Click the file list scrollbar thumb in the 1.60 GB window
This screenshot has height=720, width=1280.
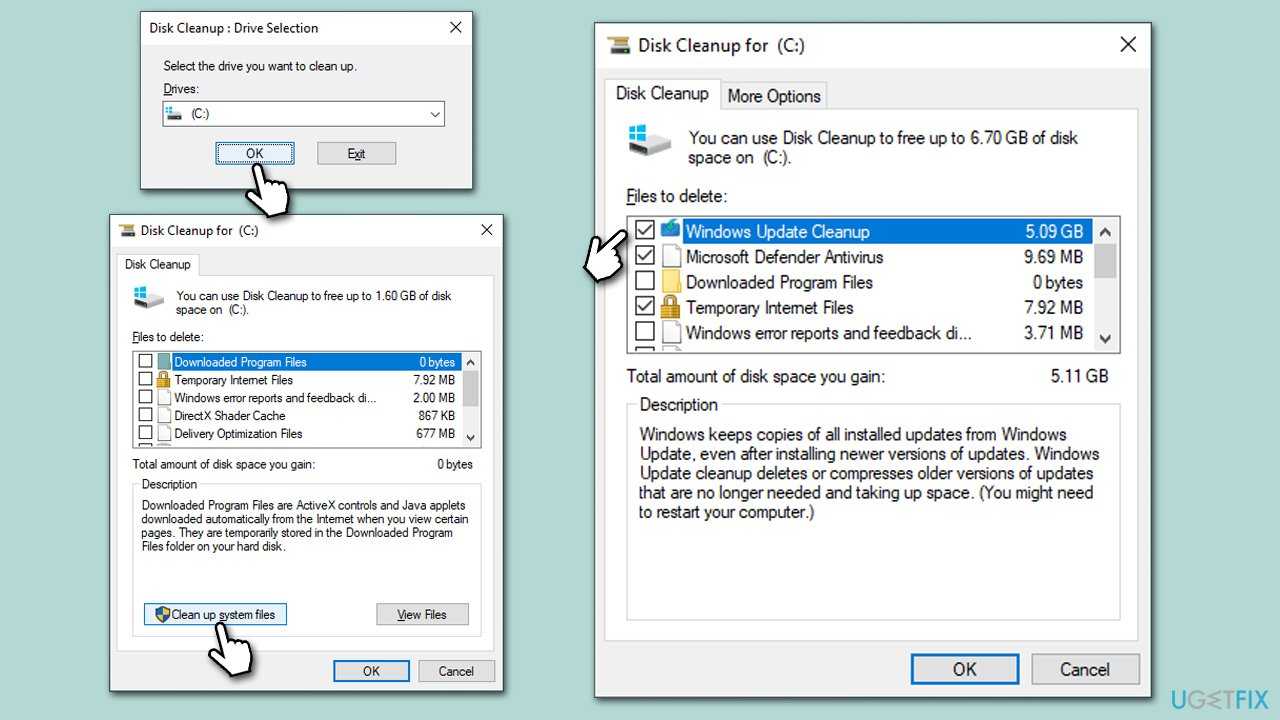(x=471, y=387)
